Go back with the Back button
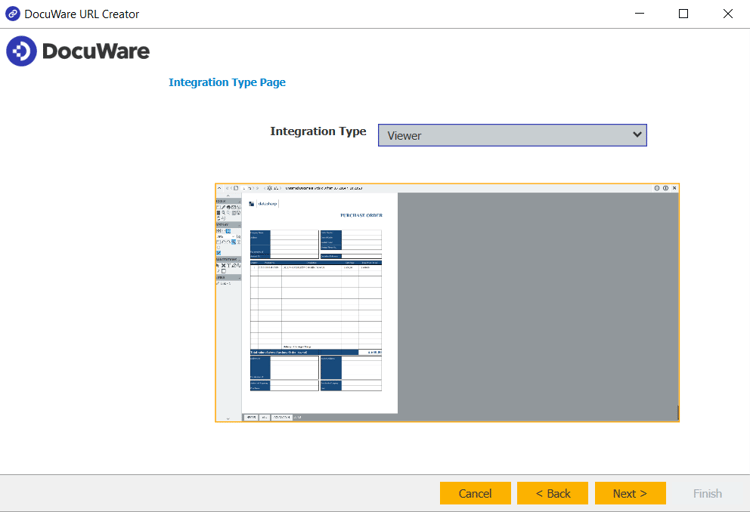 pos(552,493)
